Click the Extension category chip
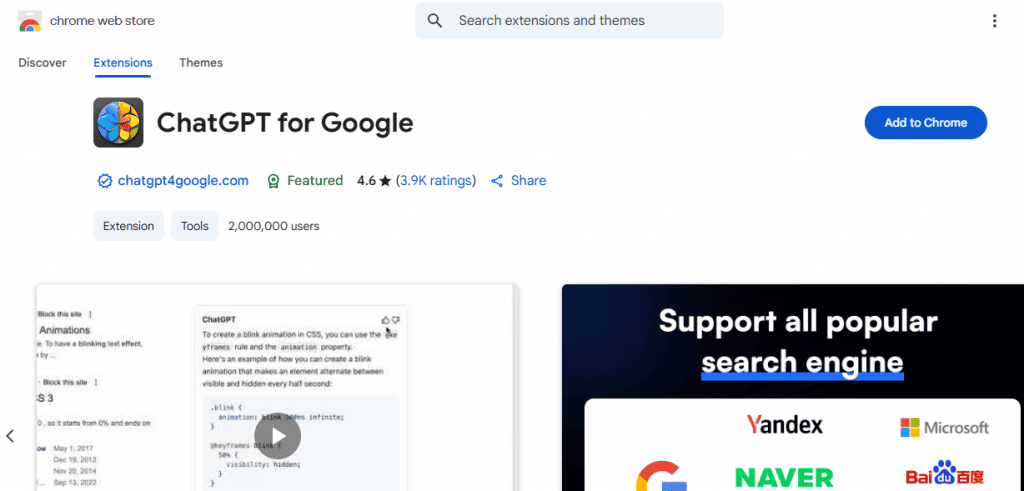The image size is (1024, 491). pyautogui.click(x=129, y=226)
